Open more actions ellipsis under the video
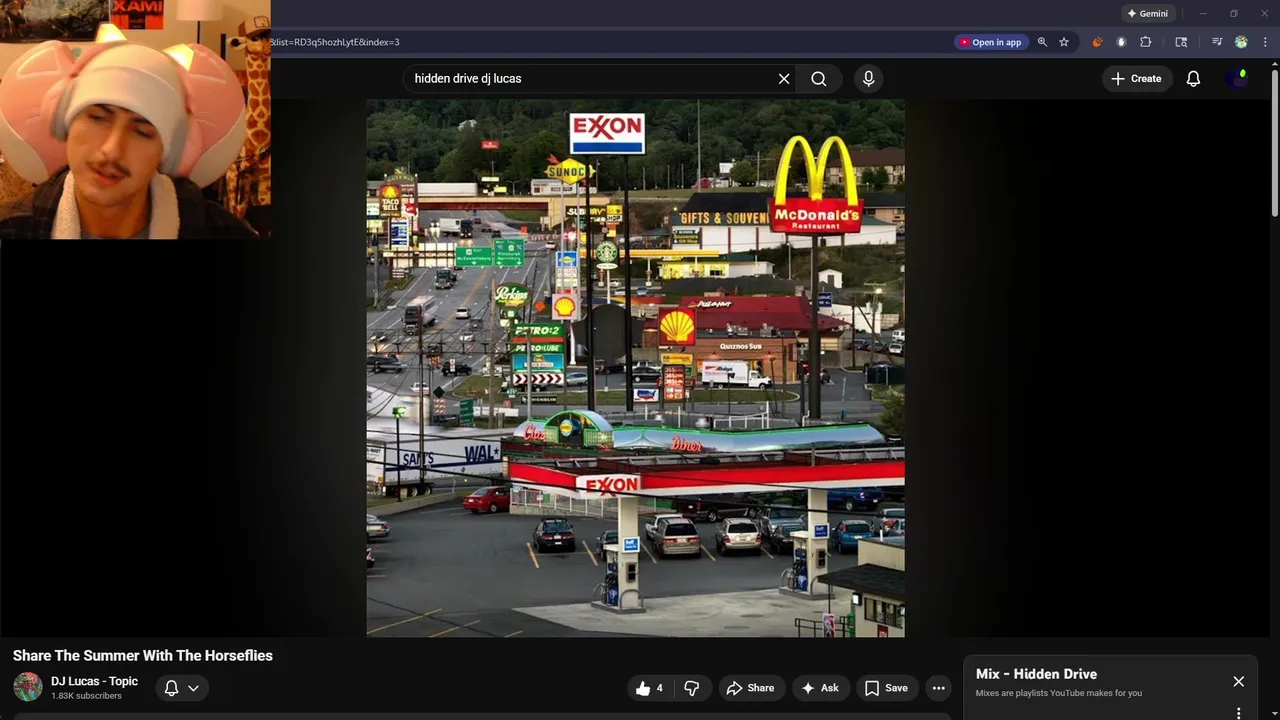 coord(938,688)
